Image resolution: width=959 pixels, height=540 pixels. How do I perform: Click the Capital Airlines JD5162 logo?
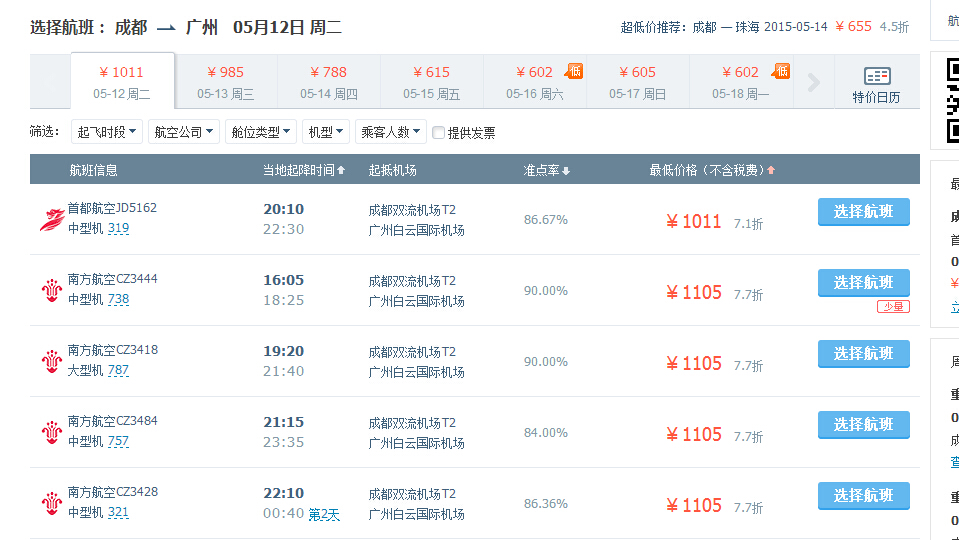pyautogui.click(x=51, y=220)
